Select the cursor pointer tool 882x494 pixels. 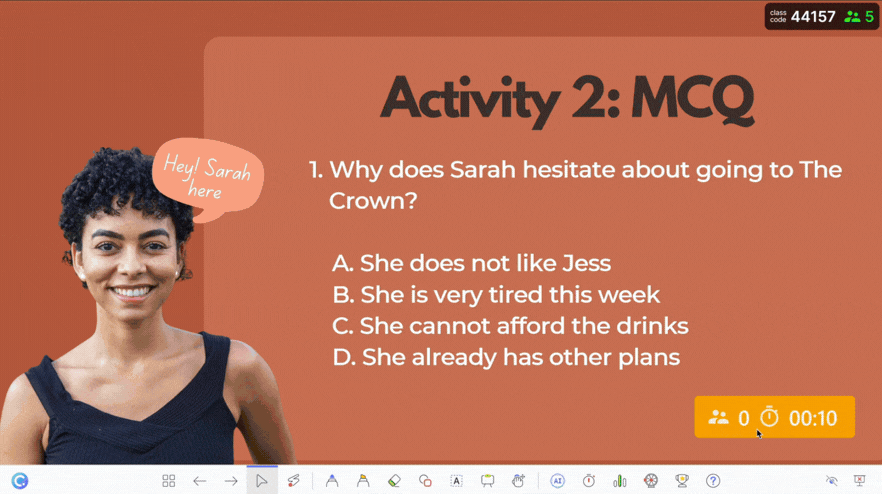point(262,481)
